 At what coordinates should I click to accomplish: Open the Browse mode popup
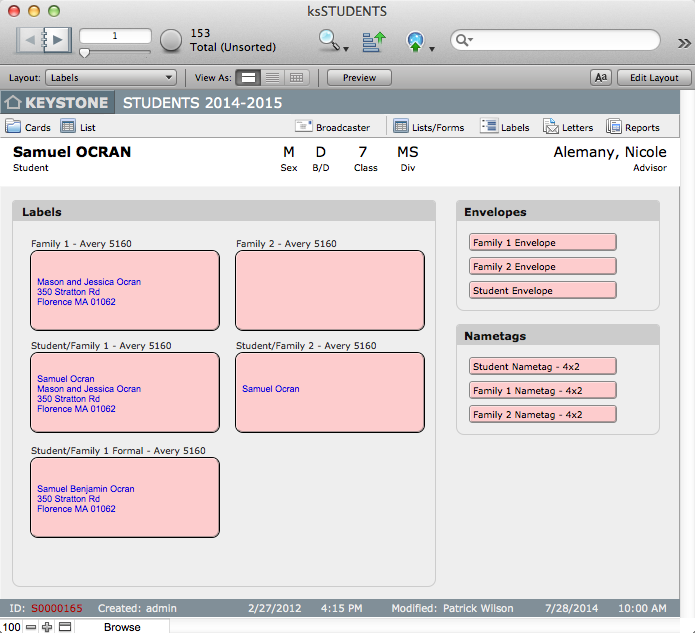(122, 627)
